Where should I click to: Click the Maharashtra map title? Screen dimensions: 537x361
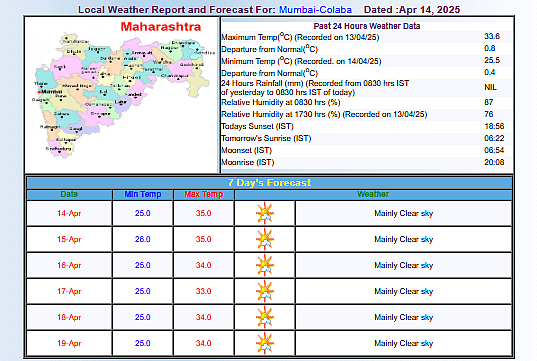[x=161, y=27]
